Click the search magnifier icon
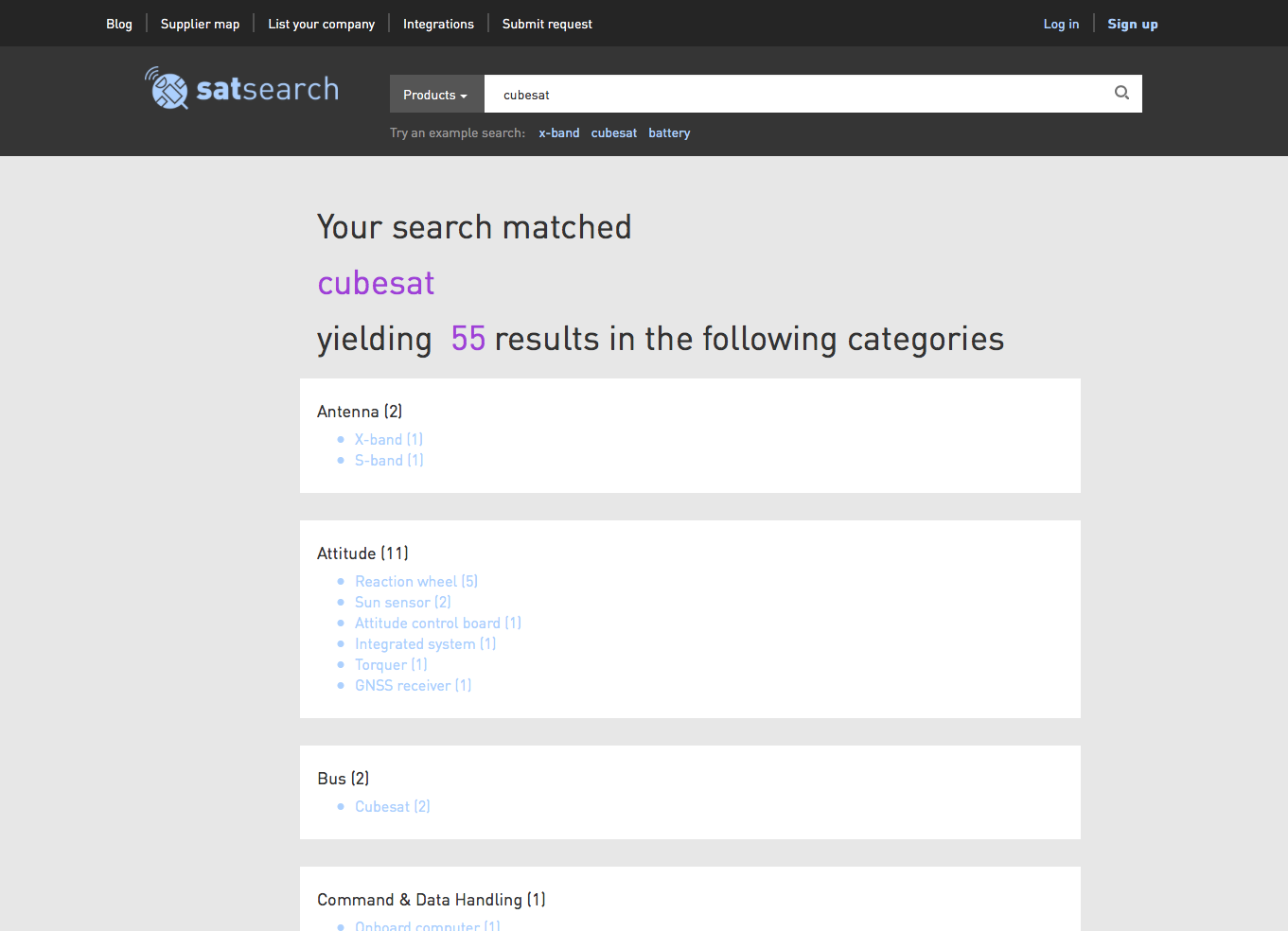The width and height of the screenshot is (1288, 931). pos(1121,93)
